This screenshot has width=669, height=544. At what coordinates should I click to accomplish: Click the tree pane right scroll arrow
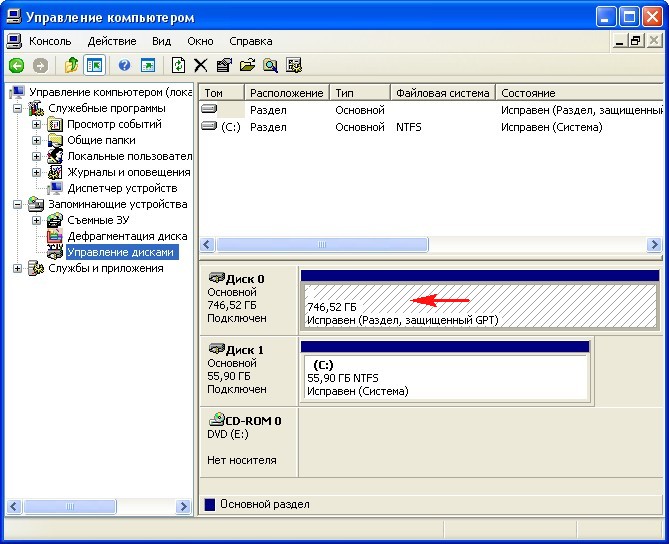coord(183,506)
